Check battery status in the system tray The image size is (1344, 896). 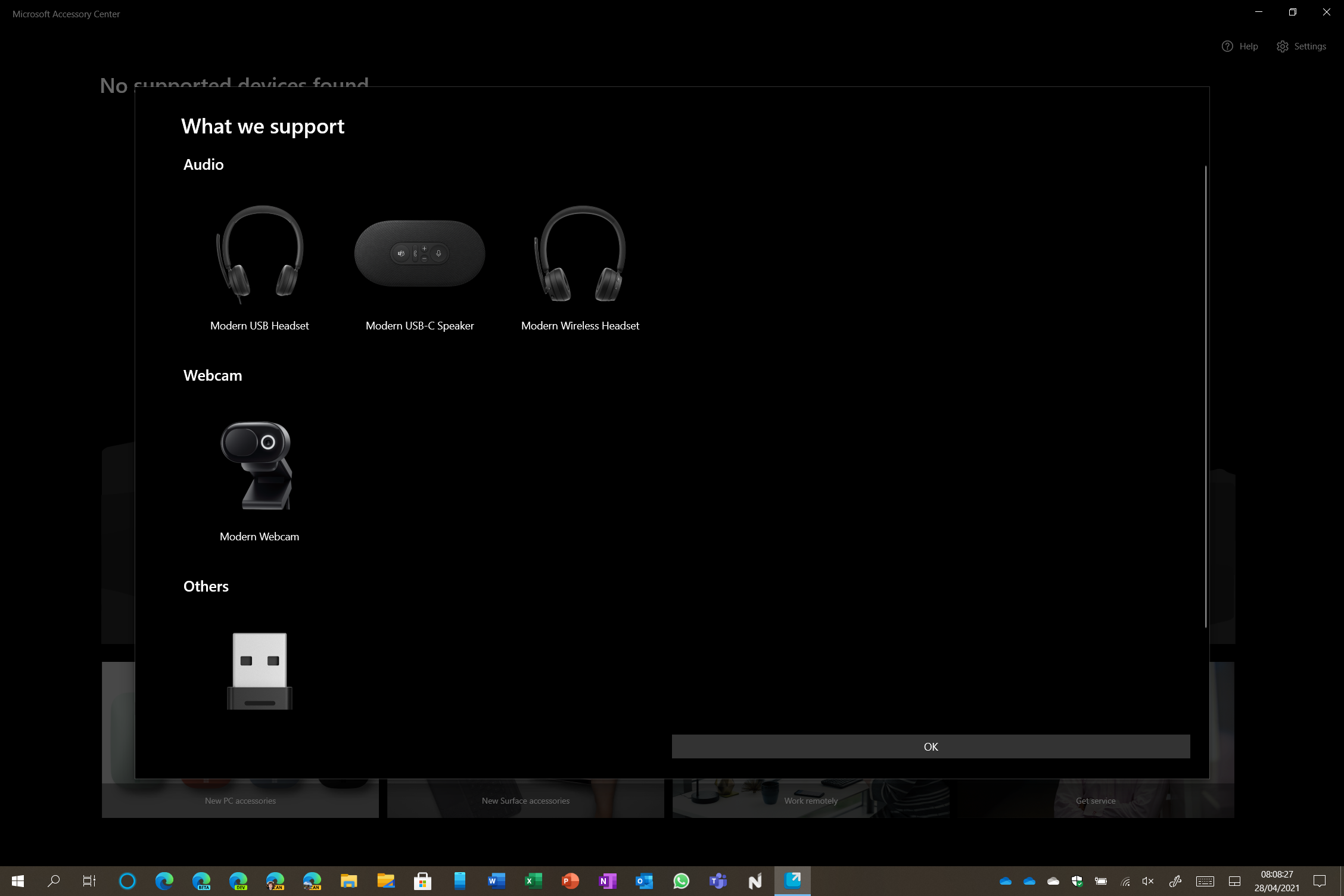[x=1101, y=881]
